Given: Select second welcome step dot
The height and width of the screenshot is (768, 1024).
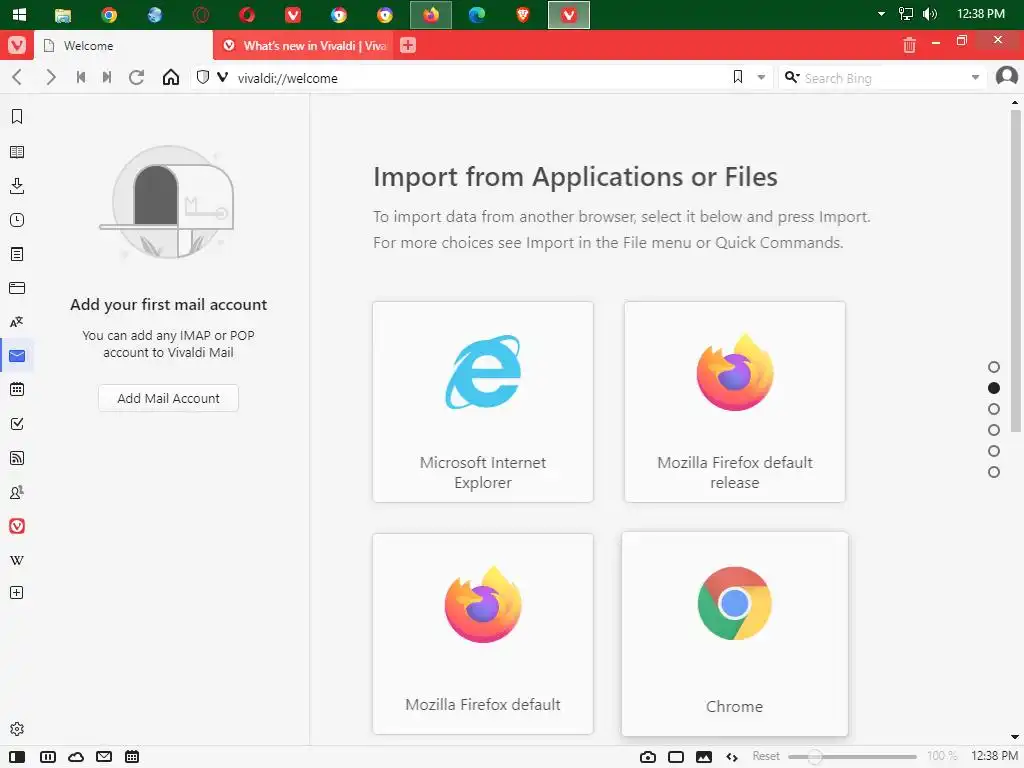Looking at the screenshot, I should pos(994,388).
